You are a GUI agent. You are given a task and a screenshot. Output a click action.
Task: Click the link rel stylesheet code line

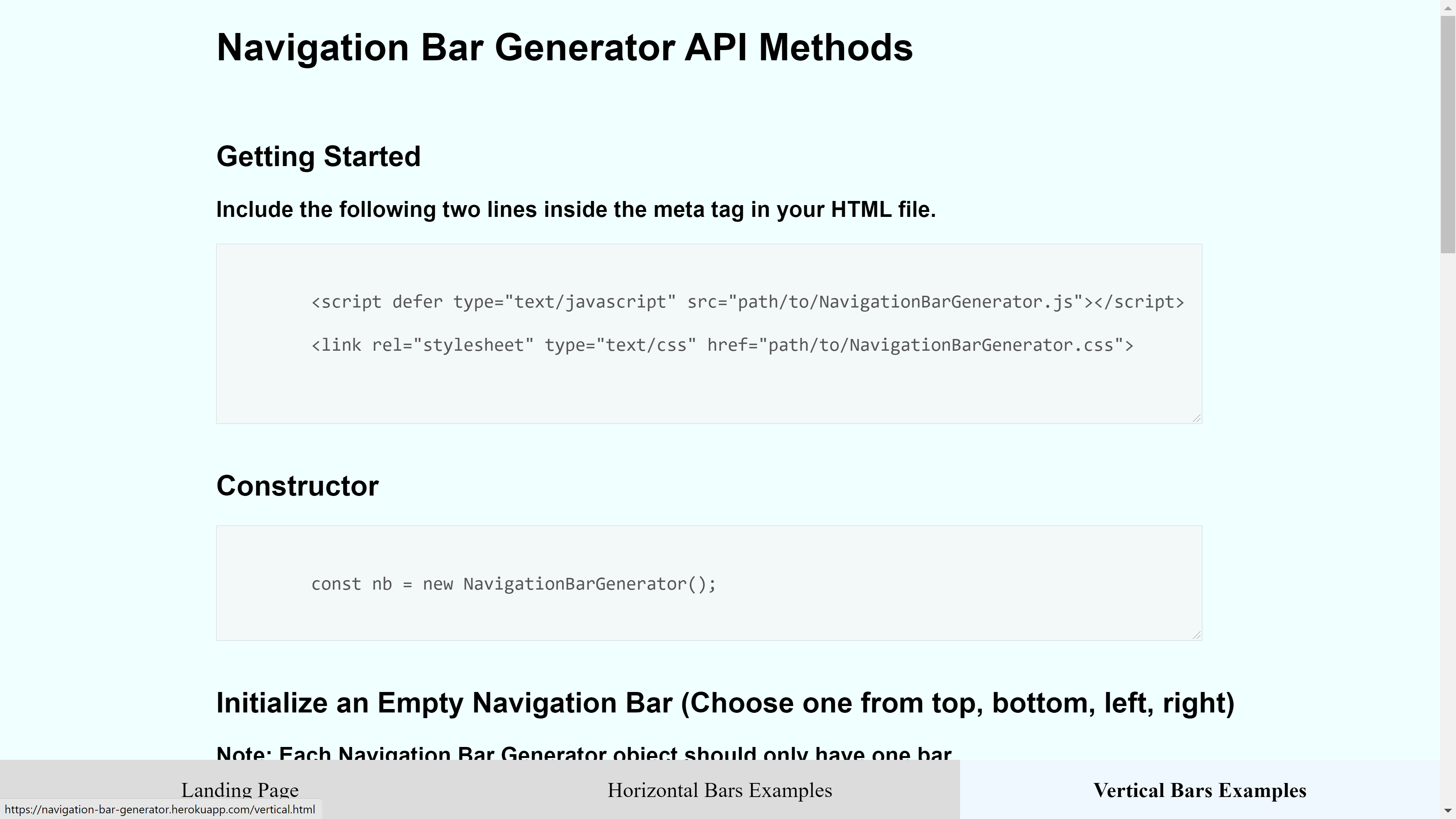pyautogui.click(x=722, y=345)
